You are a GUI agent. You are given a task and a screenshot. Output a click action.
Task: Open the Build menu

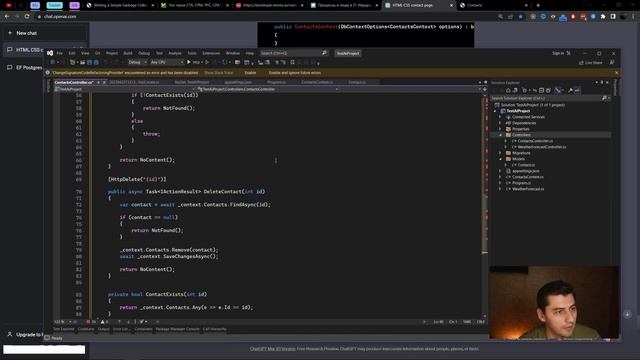[x=128, y=53]
